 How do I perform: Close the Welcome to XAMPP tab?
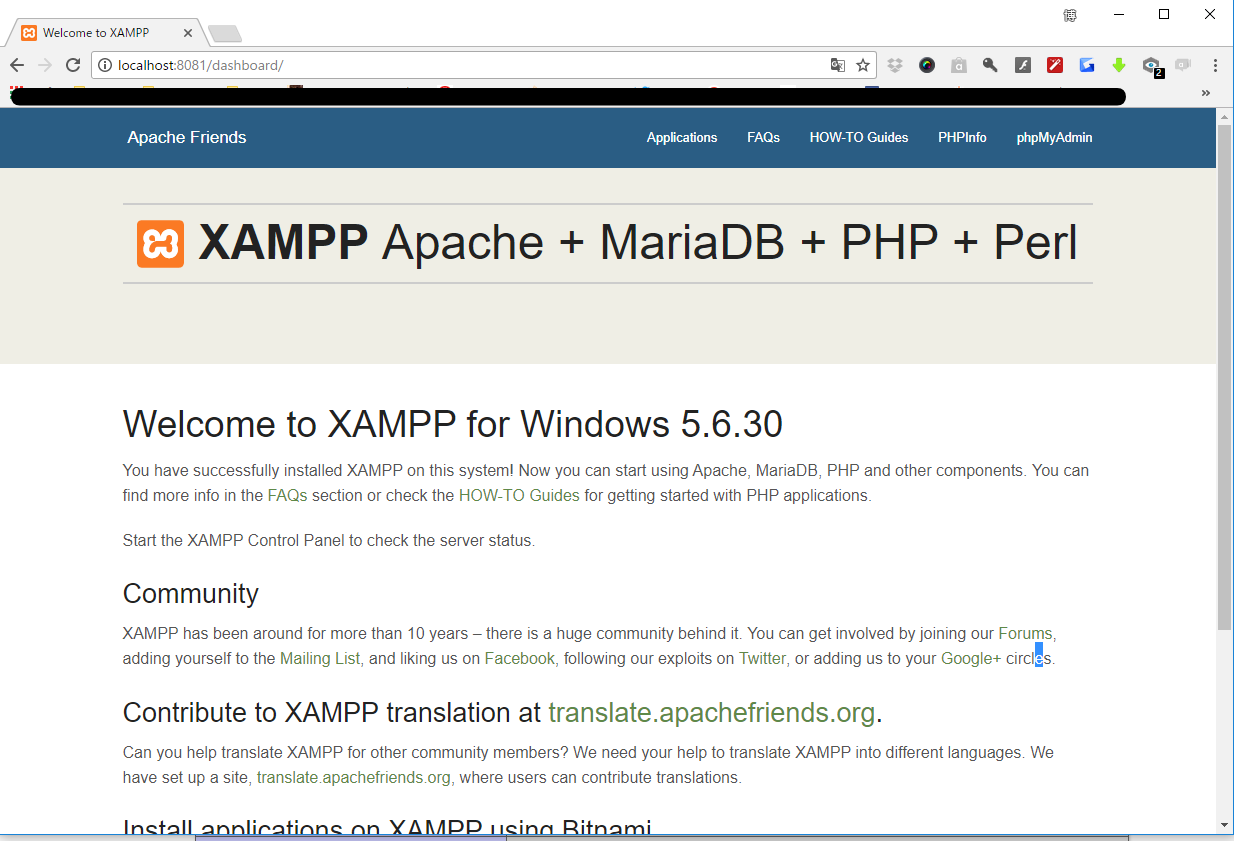pos(188,33)
